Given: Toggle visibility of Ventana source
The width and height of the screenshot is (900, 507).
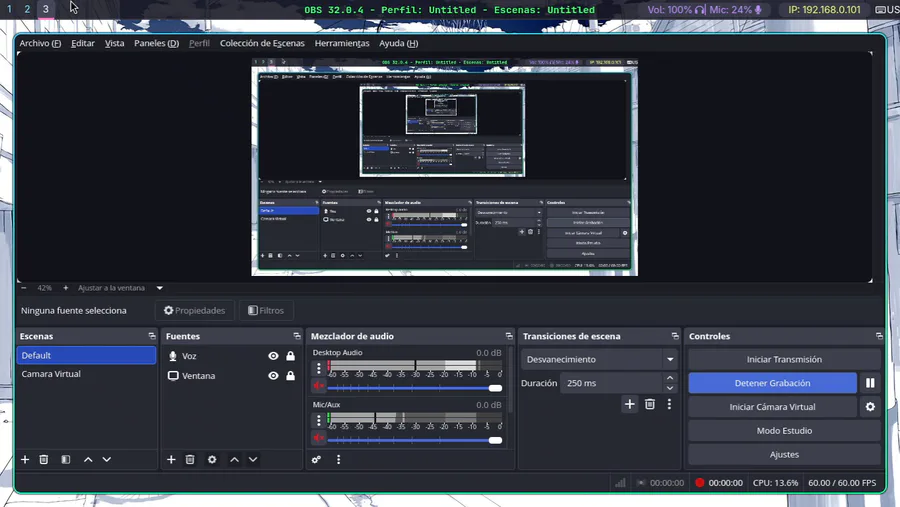Looking at the screenshot, I should pyautogui.click(x=273, y=376).
